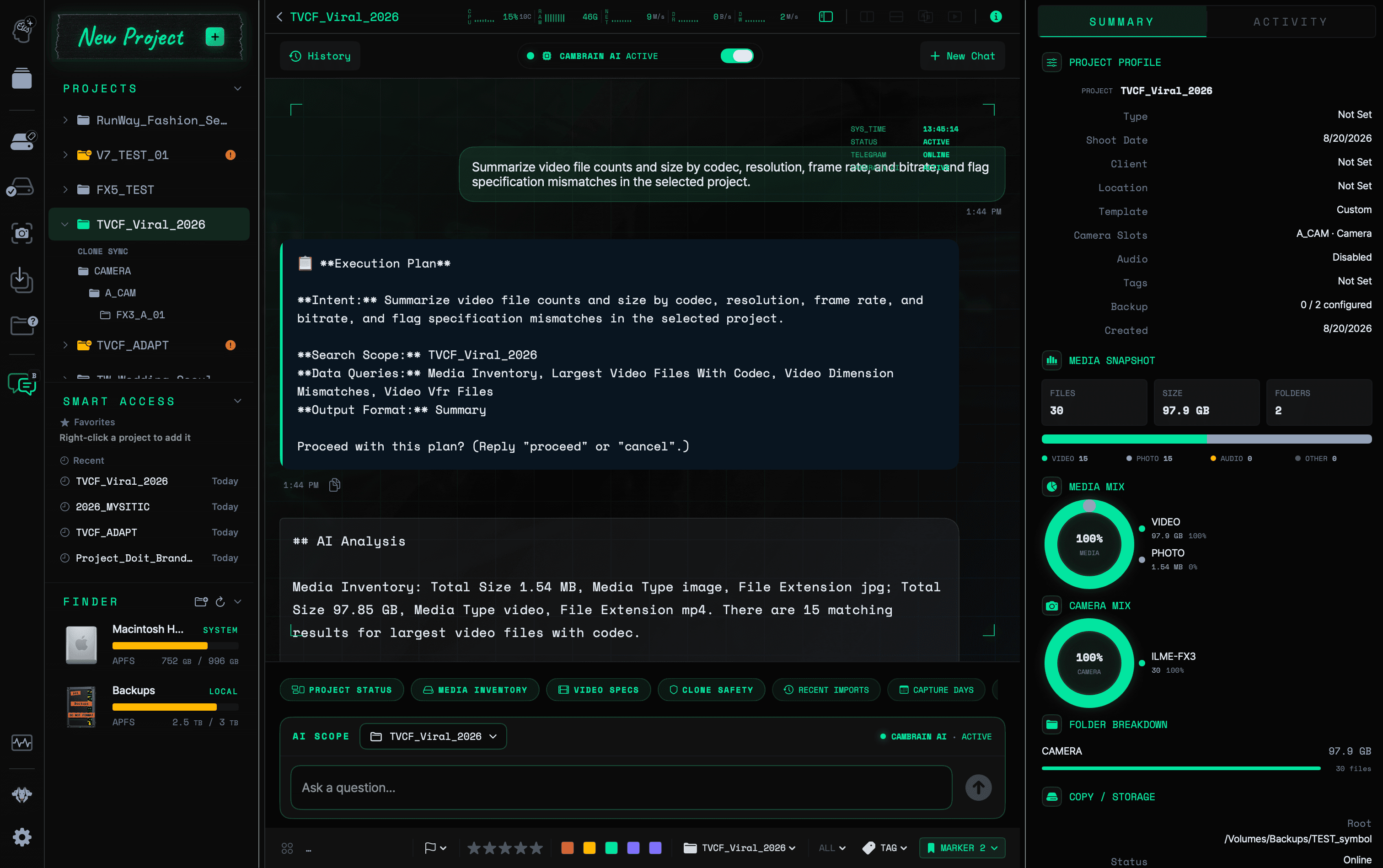
Task: Click the send arrow button
Action: (978, 788)
